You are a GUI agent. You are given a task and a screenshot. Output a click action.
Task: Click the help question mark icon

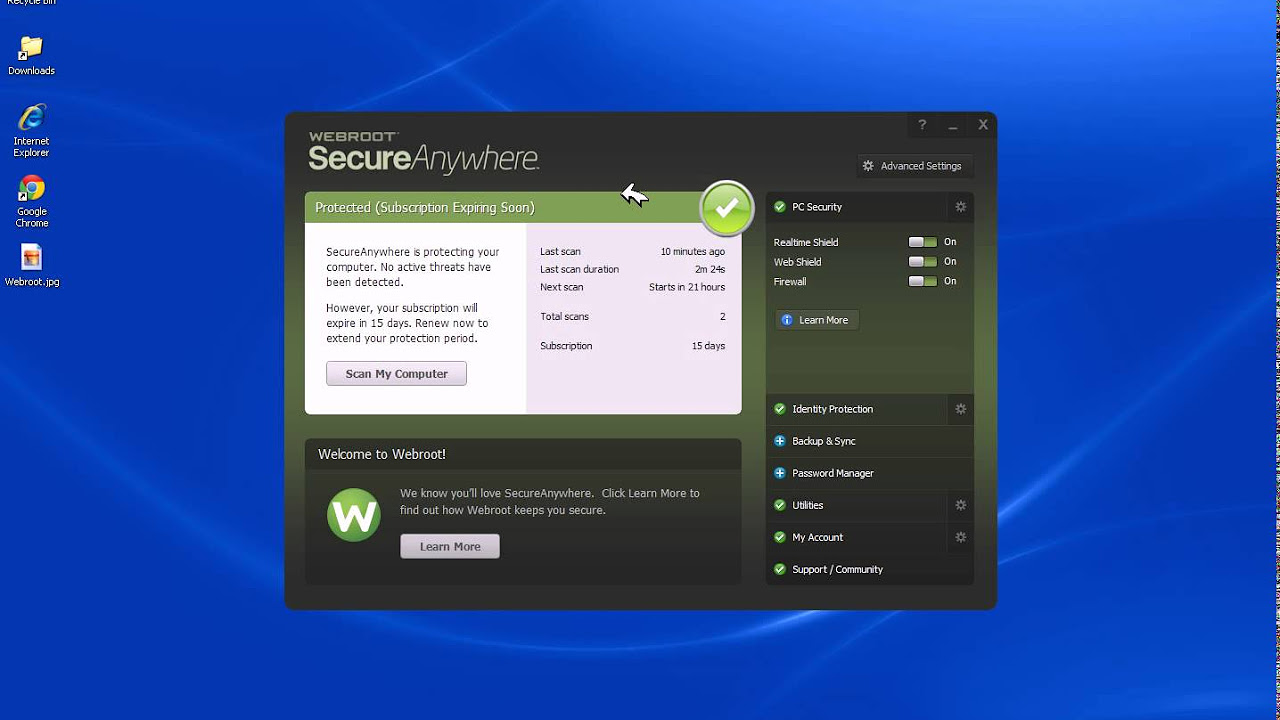pos(922,125)
